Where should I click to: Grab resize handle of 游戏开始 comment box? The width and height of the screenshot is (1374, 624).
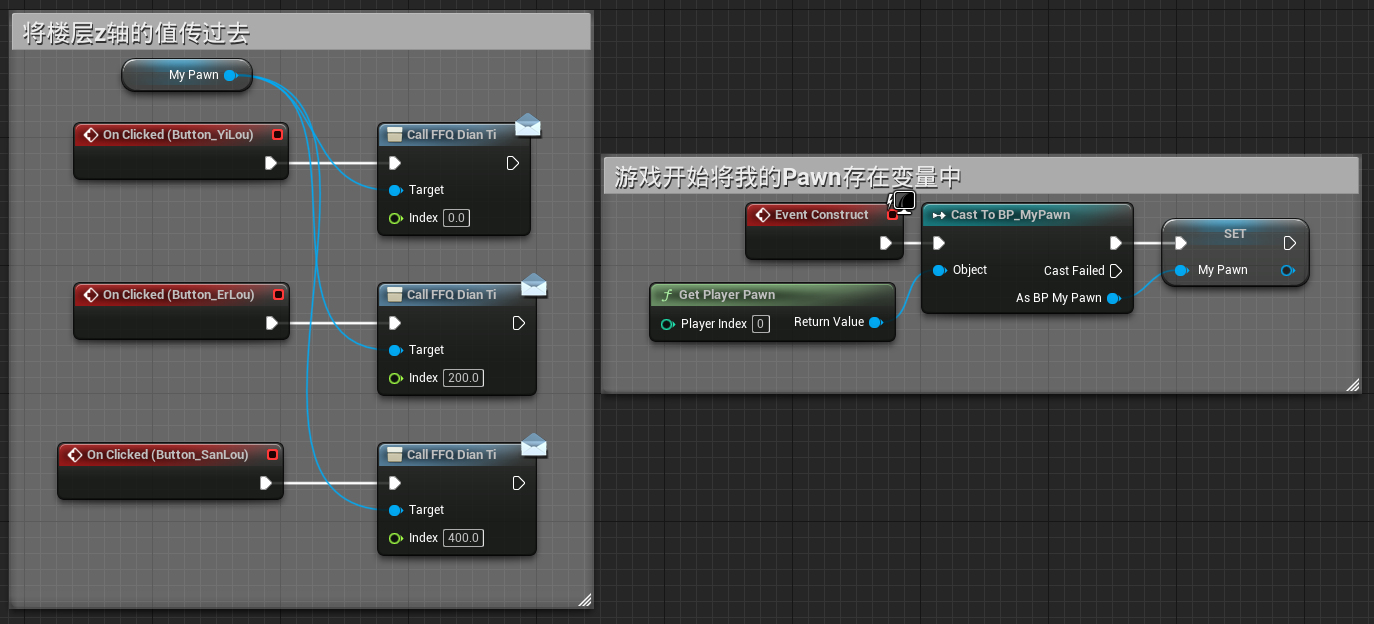[1352, 384]
